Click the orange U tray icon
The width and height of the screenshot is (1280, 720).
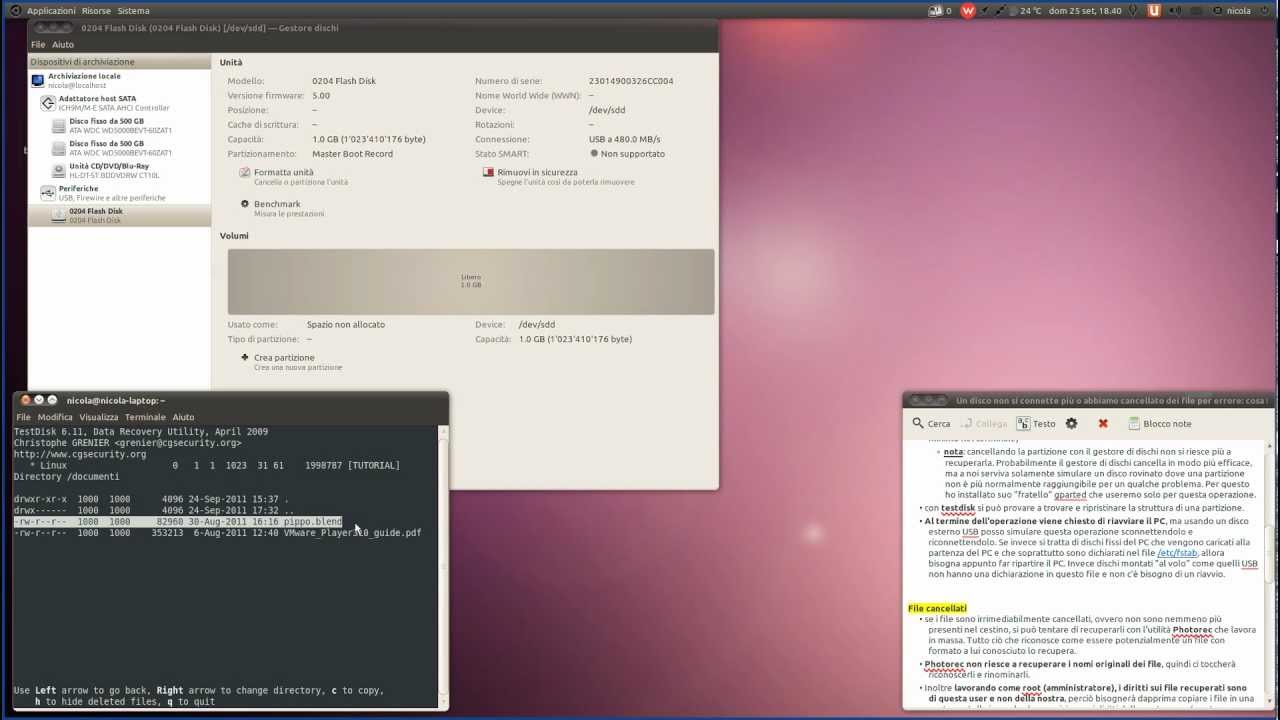(x=1155, y=11)
